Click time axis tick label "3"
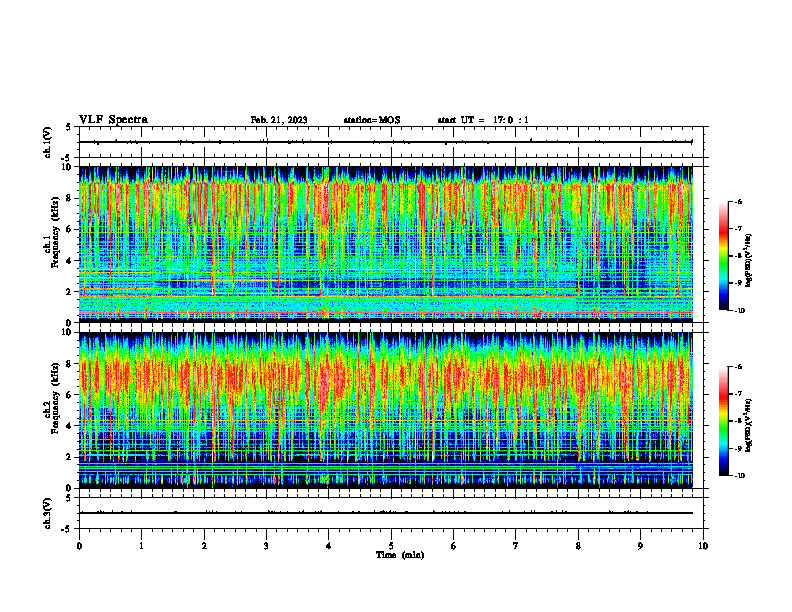The width and height of the screenshot is (792, 612). click(266, 546)
